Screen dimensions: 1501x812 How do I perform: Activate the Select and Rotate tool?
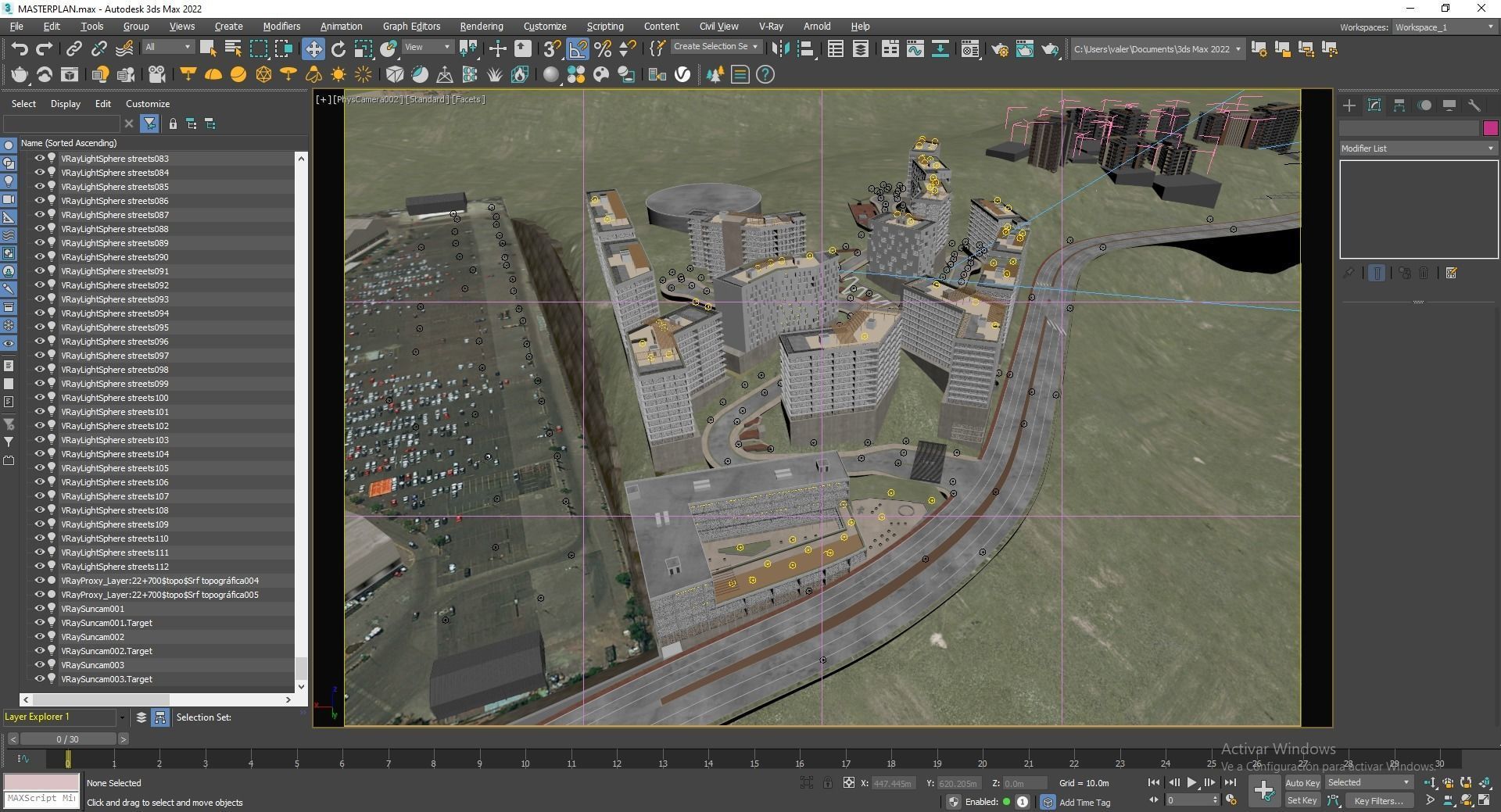point(338,49)
